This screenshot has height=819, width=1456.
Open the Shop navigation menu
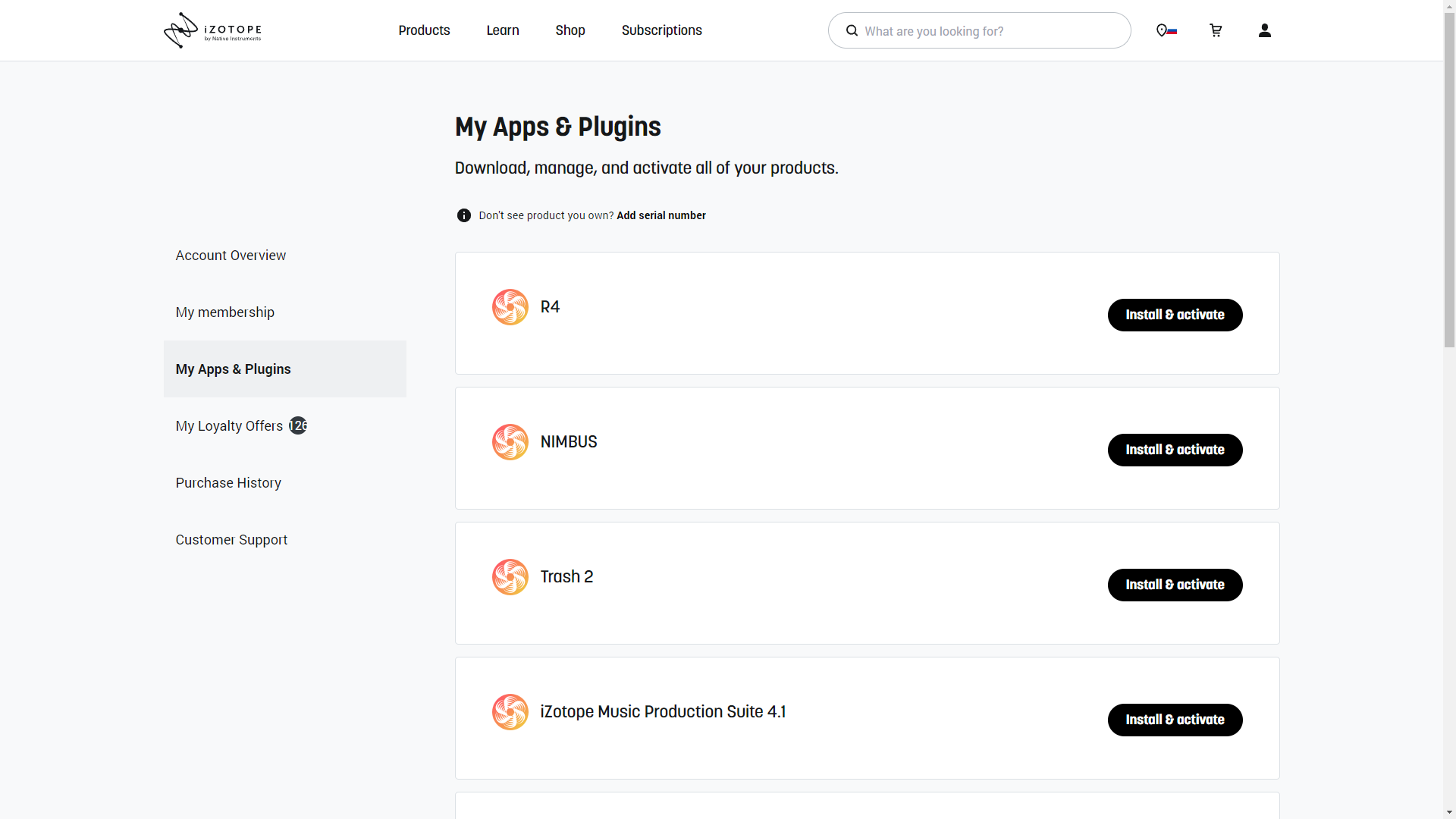(x=570, y=30)
